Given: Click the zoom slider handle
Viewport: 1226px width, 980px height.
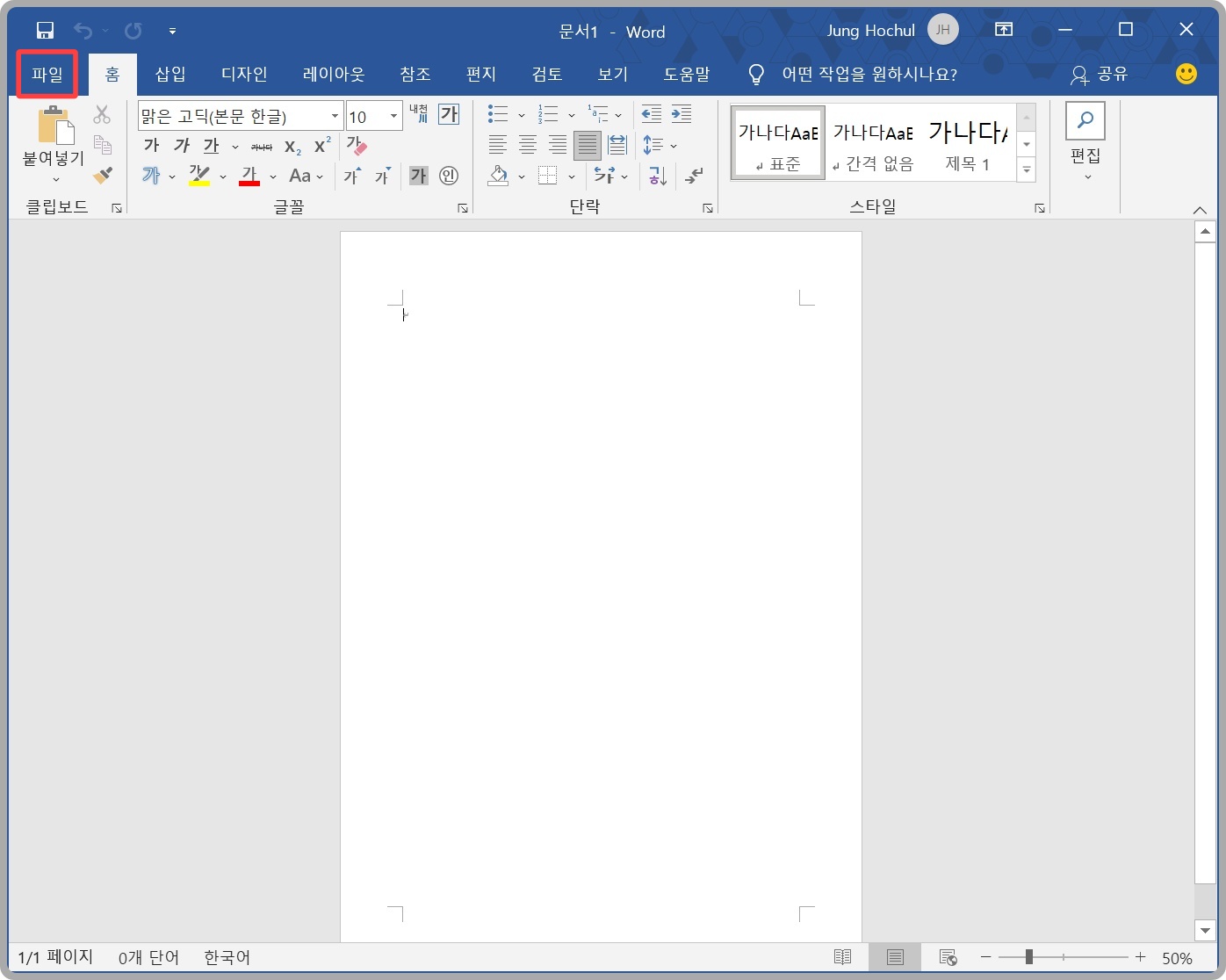Looking at the screenshot, I should pos(1028,957).
